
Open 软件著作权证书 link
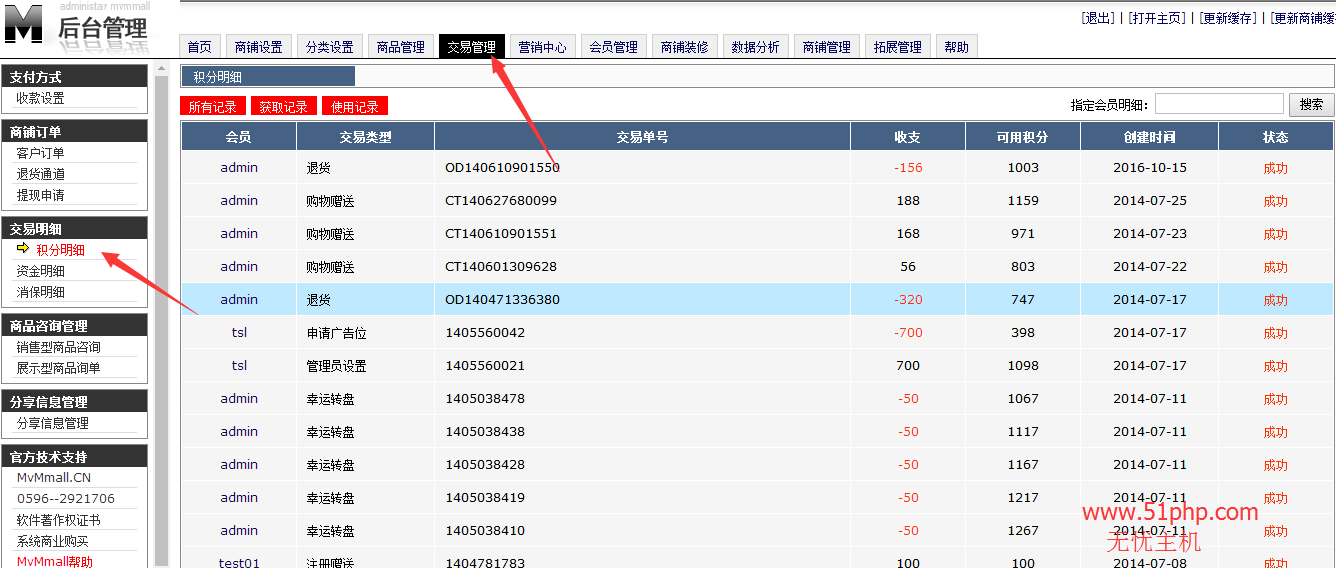(x=58, y=520)
